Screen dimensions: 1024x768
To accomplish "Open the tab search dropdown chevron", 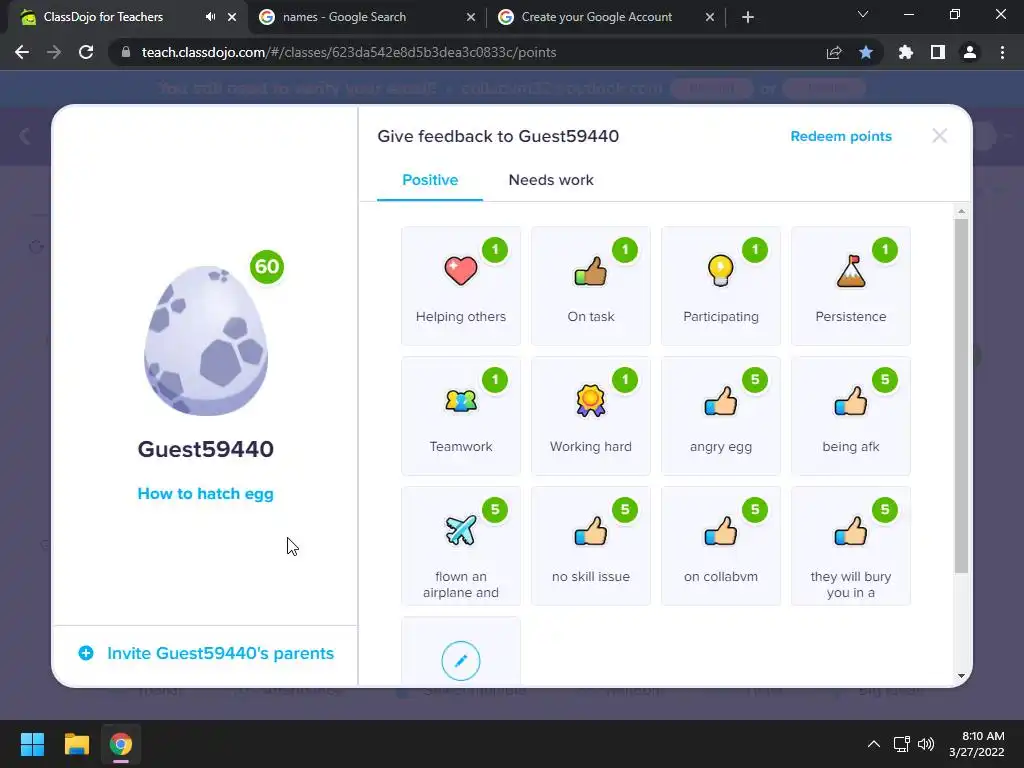I will point(863,14).
